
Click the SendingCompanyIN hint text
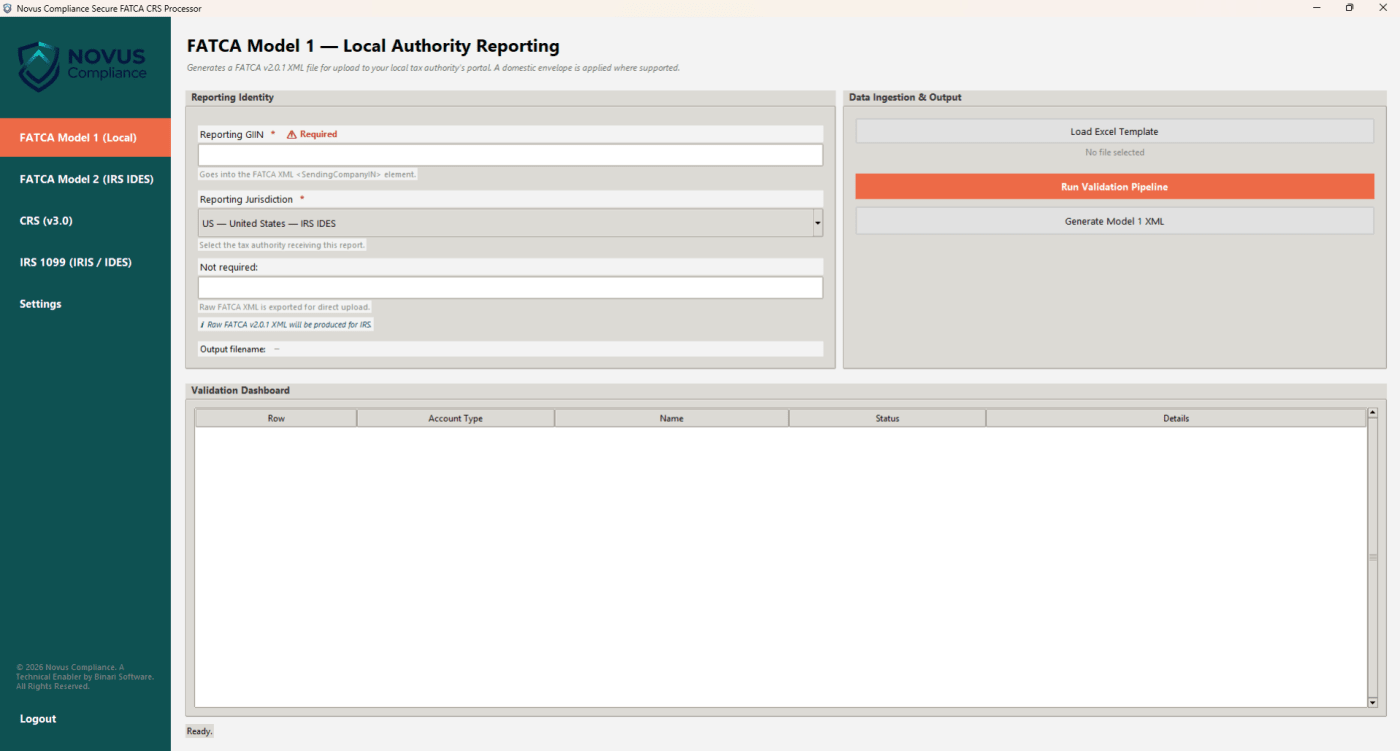[307, 174]
